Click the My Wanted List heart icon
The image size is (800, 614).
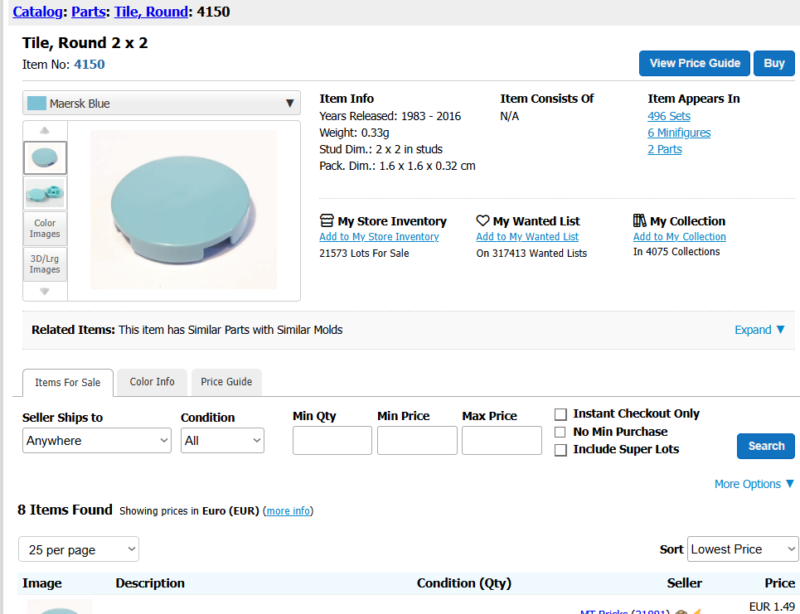(483, 220)
